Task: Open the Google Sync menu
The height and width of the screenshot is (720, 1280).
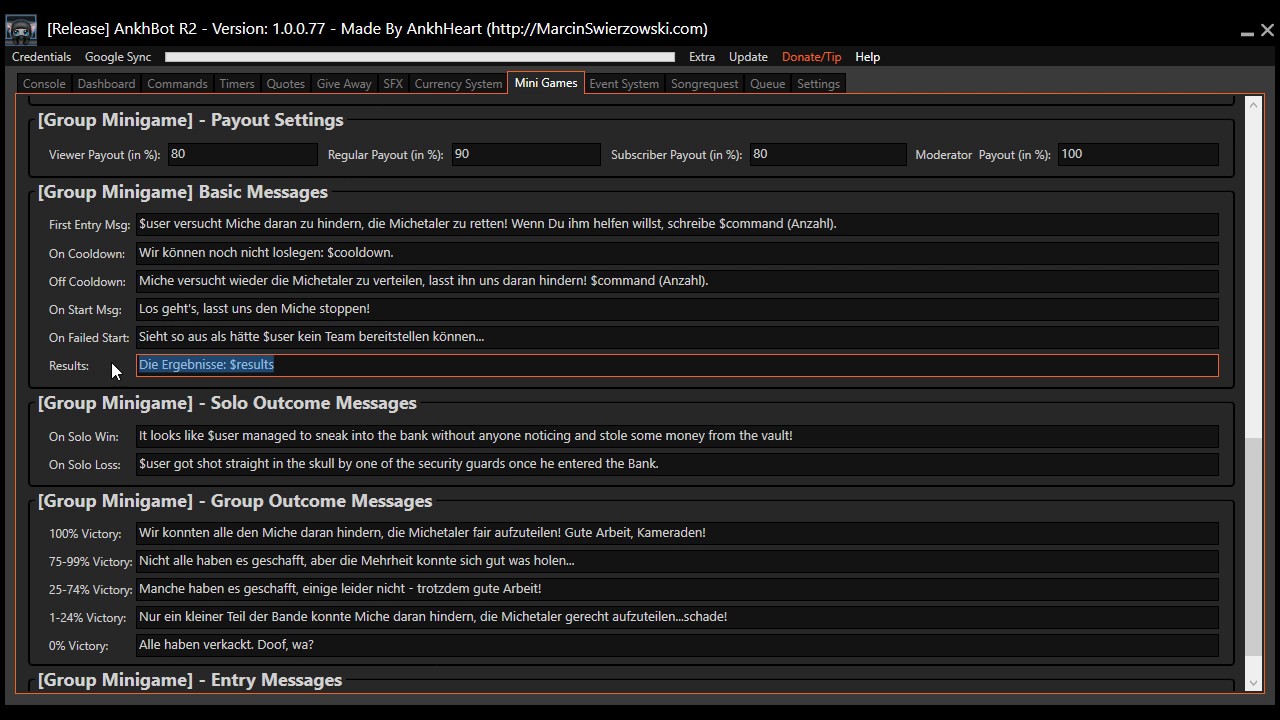Action: 118,57
